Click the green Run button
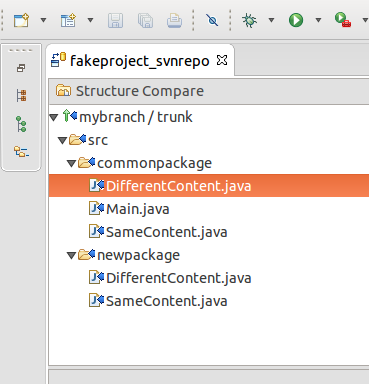The width and height of the screenshot is (369, 384). click(x=296, y=20)
